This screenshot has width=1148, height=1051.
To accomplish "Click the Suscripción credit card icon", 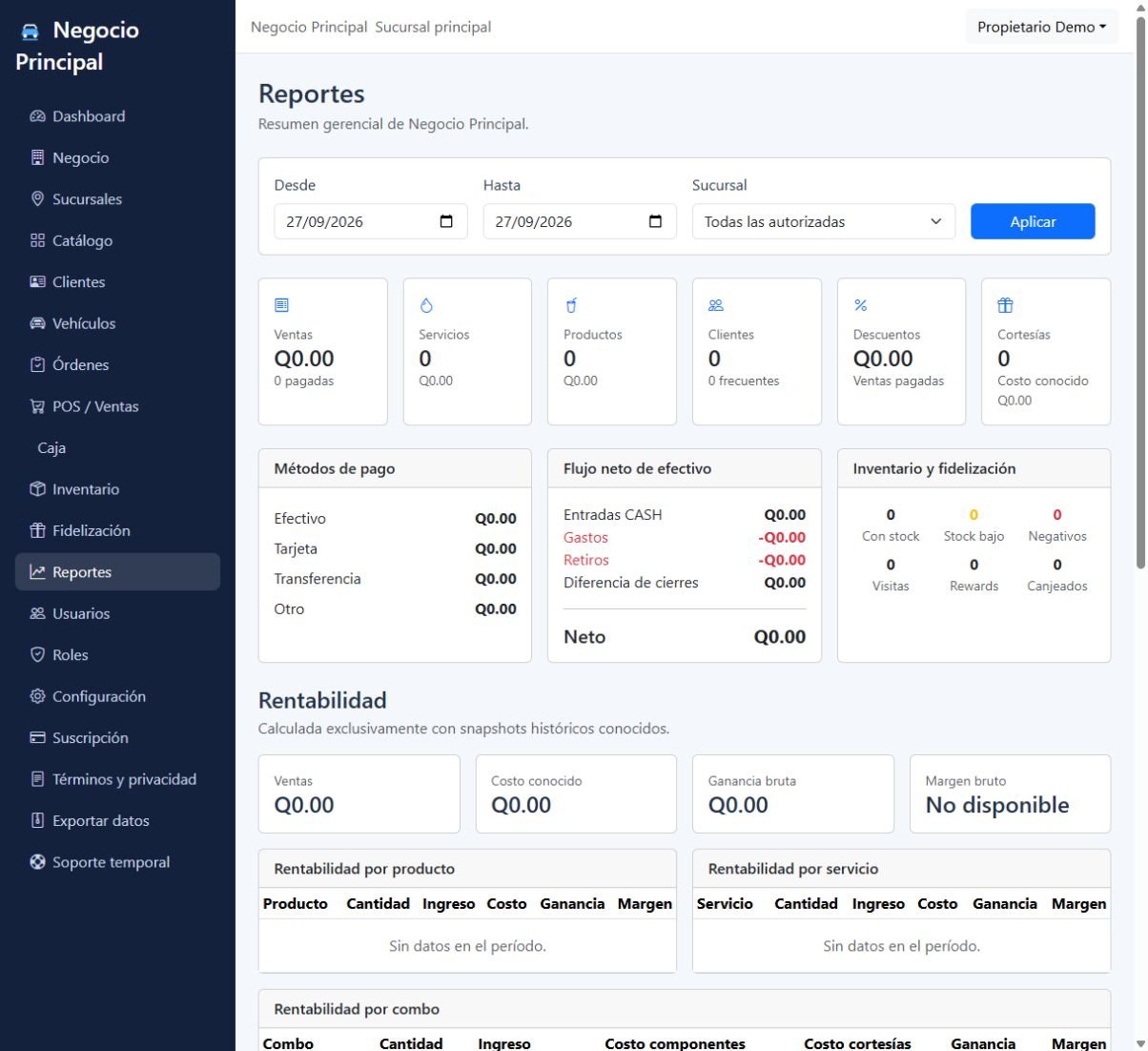I will [37, 738].
